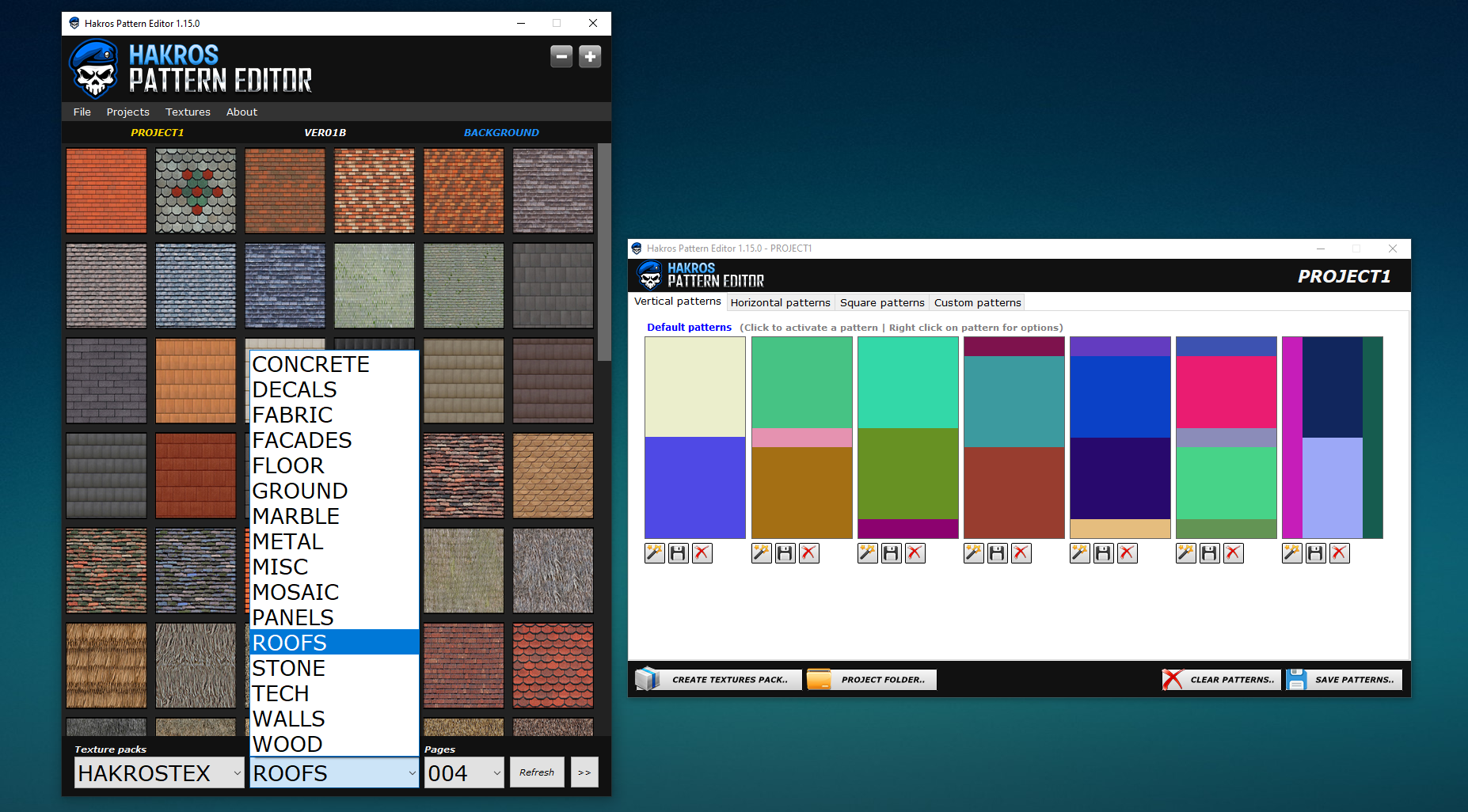Click the texture grid vertical scrollbar
Viewport: 1468px width, 812px height.
pyautogui.click(x=604, y=253)
